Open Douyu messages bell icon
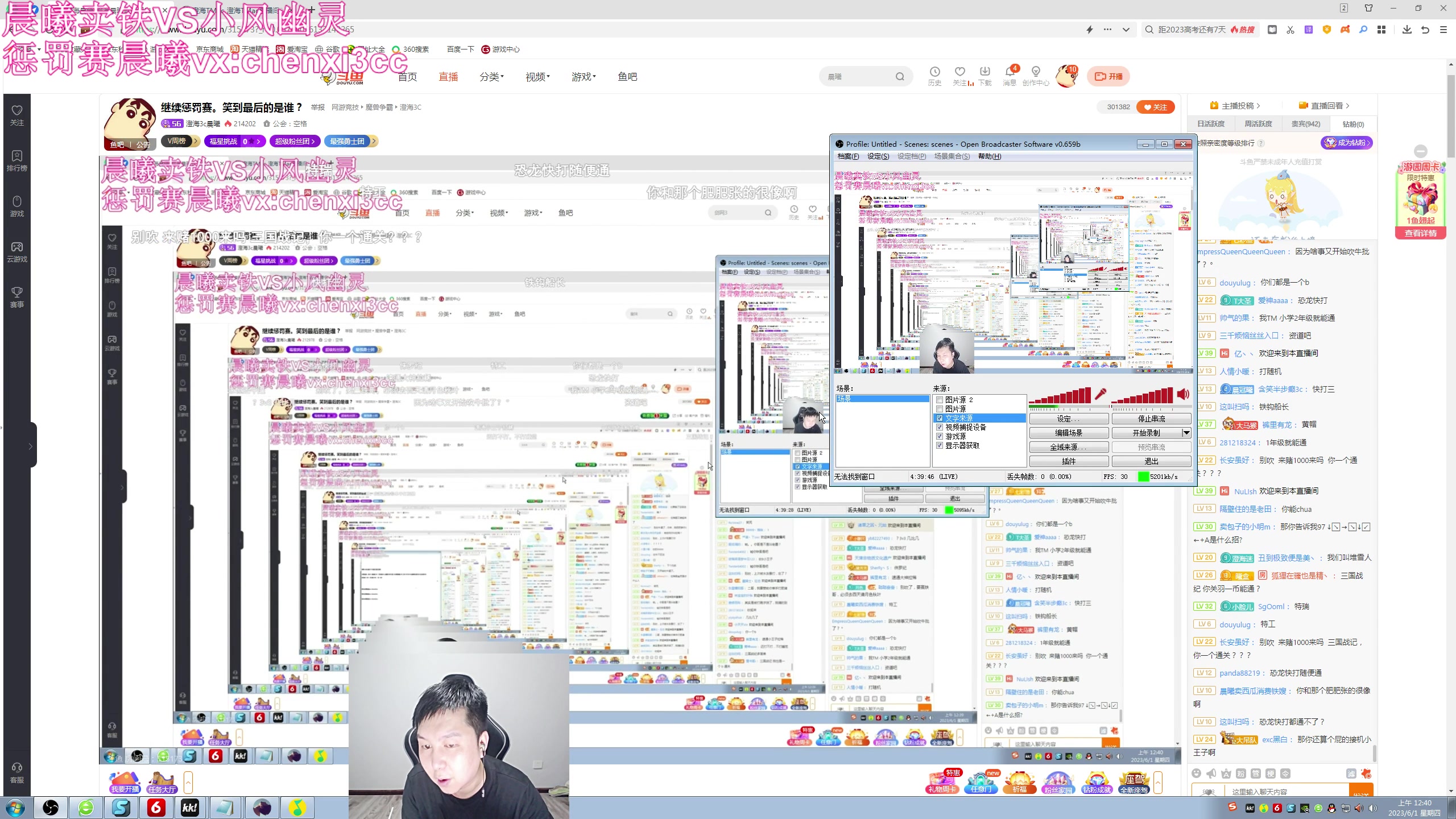Viewport: 1456px width, 819px height. [1010, 72]
